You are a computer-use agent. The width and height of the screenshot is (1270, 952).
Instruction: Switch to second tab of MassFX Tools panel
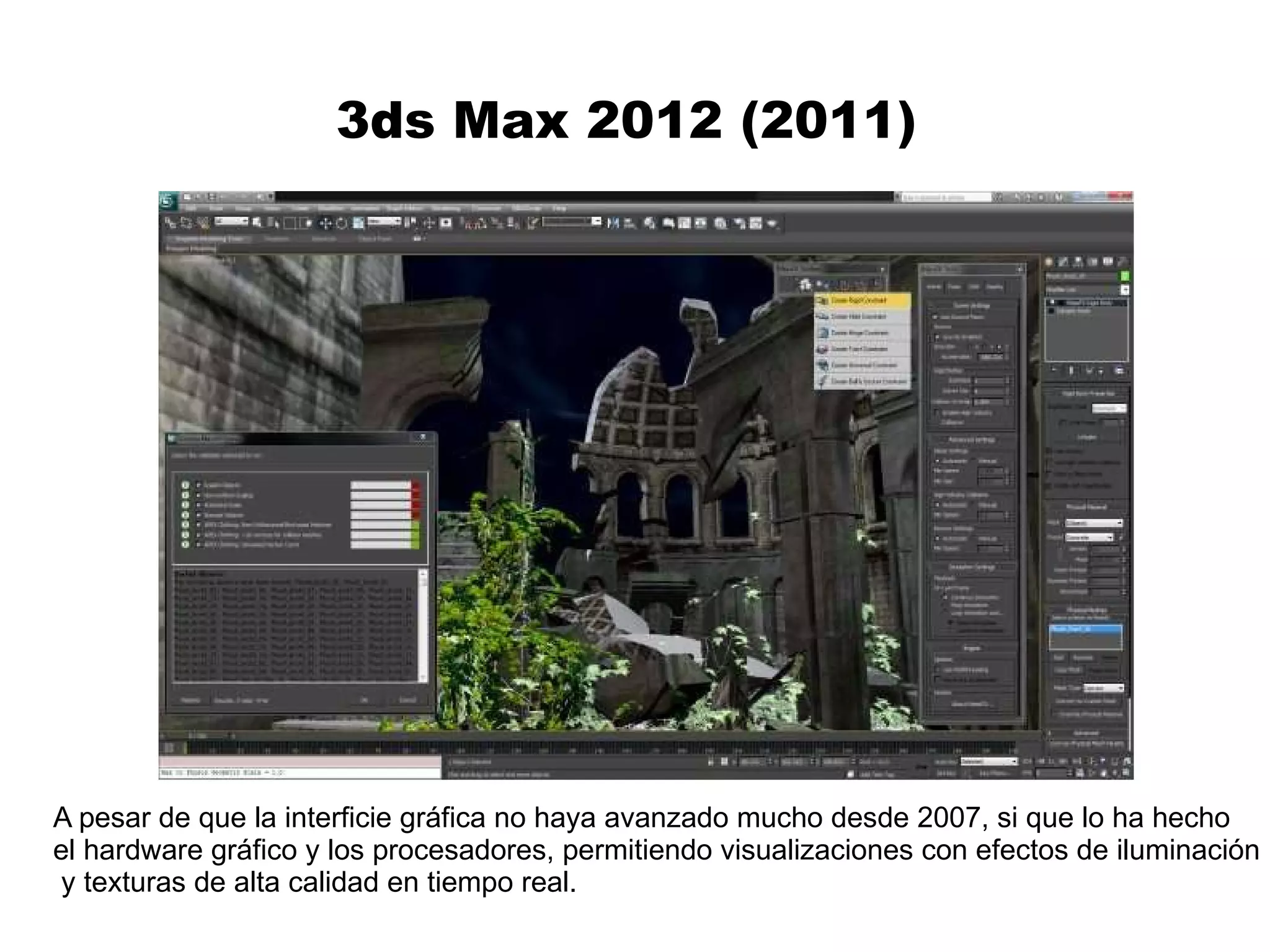955,287
